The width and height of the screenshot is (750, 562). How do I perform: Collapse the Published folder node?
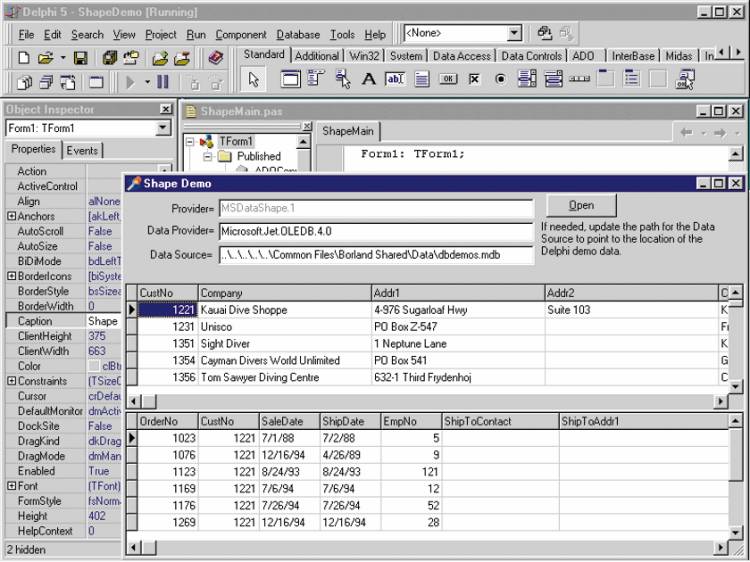tap(208, 156)
